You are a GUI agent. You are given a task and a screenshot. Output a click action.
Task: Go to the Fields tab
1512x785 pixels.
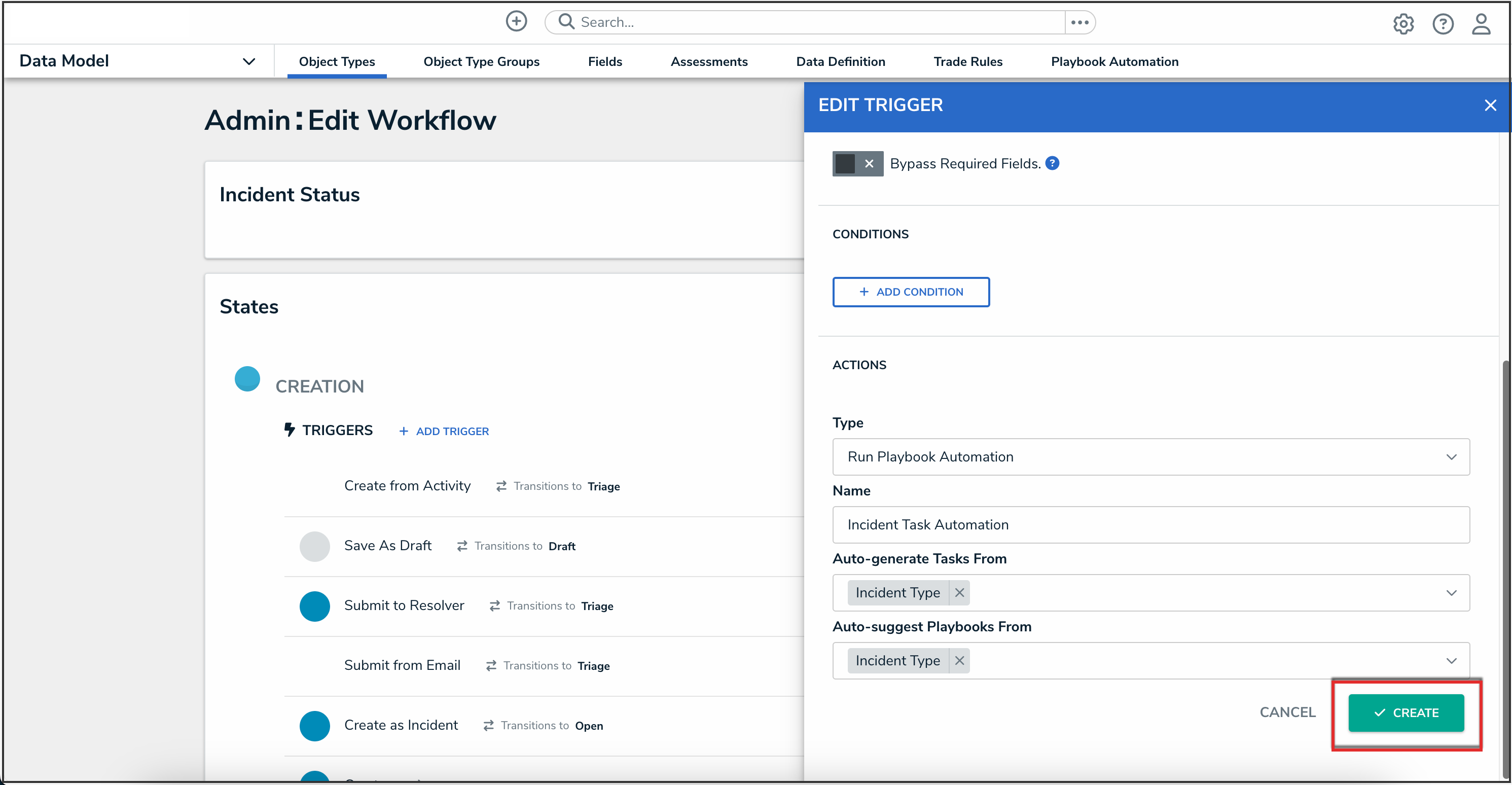coord(604,62)
